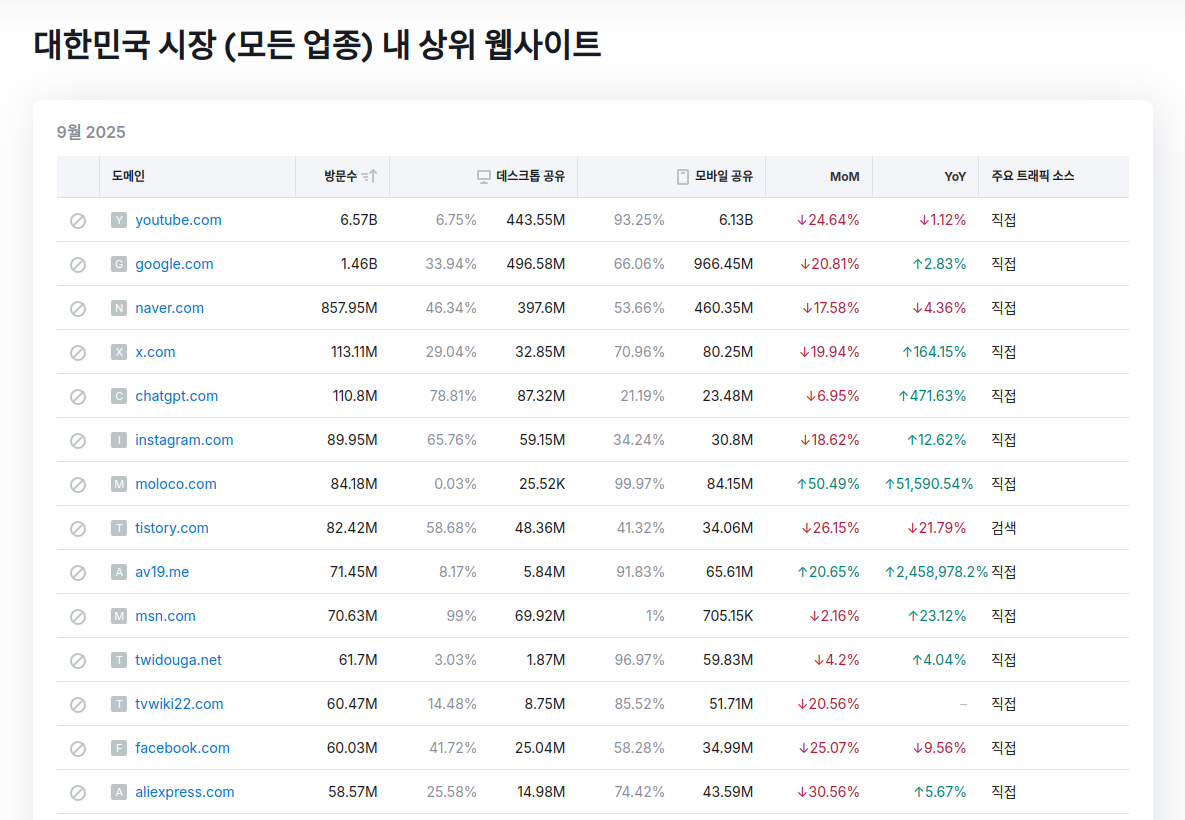1185x820 pixels.
Task: Click the block icon in the chatgpt.com row
Action: 78,397
